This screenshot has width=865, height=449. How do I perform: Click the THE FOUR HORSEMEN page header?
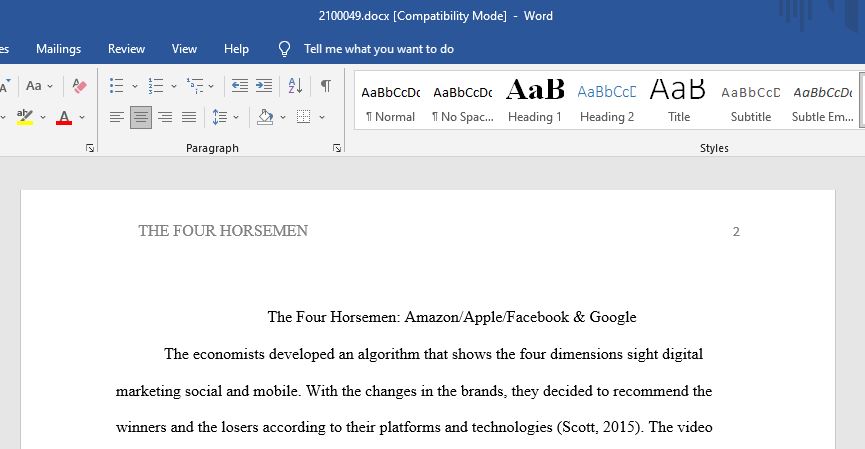click(223, 231)
